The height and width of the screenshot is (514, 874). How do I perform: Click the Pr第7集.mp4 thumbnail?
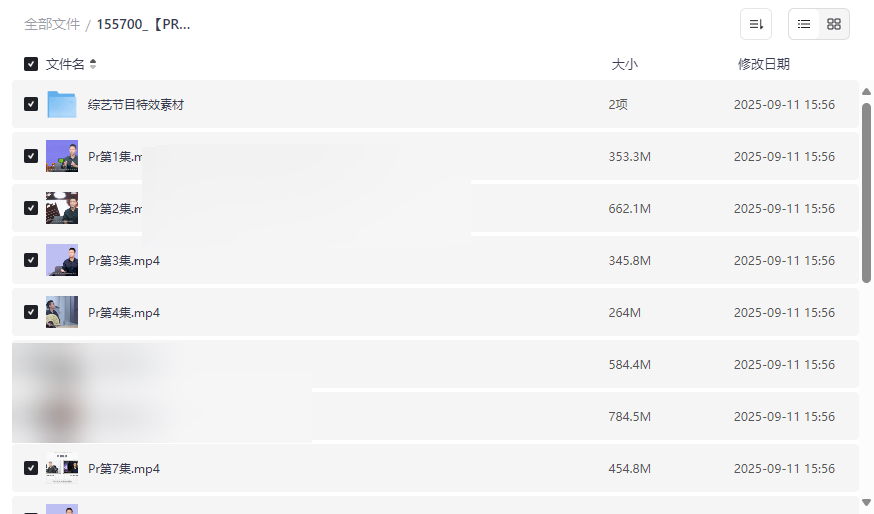click(62, 469)
